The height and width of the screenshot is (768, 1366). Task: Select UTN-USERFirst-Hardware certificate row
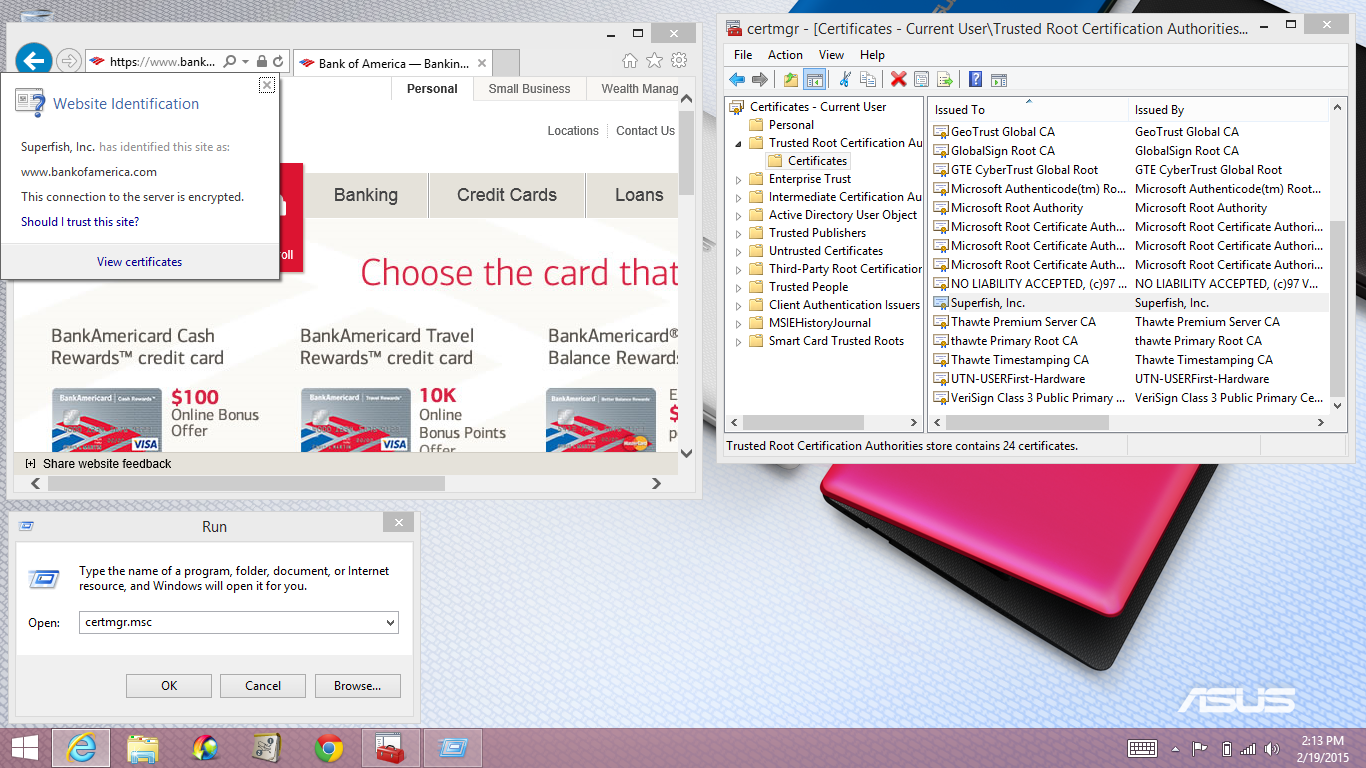(x=1130, y=379)
